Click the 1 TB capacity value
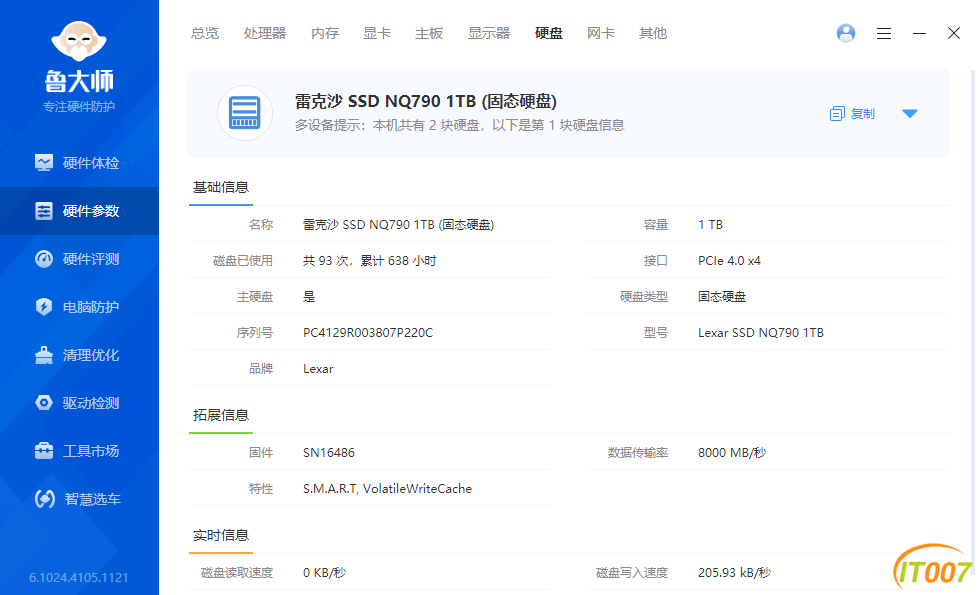Viewport: 978px width, 595px height. point(710,225)
